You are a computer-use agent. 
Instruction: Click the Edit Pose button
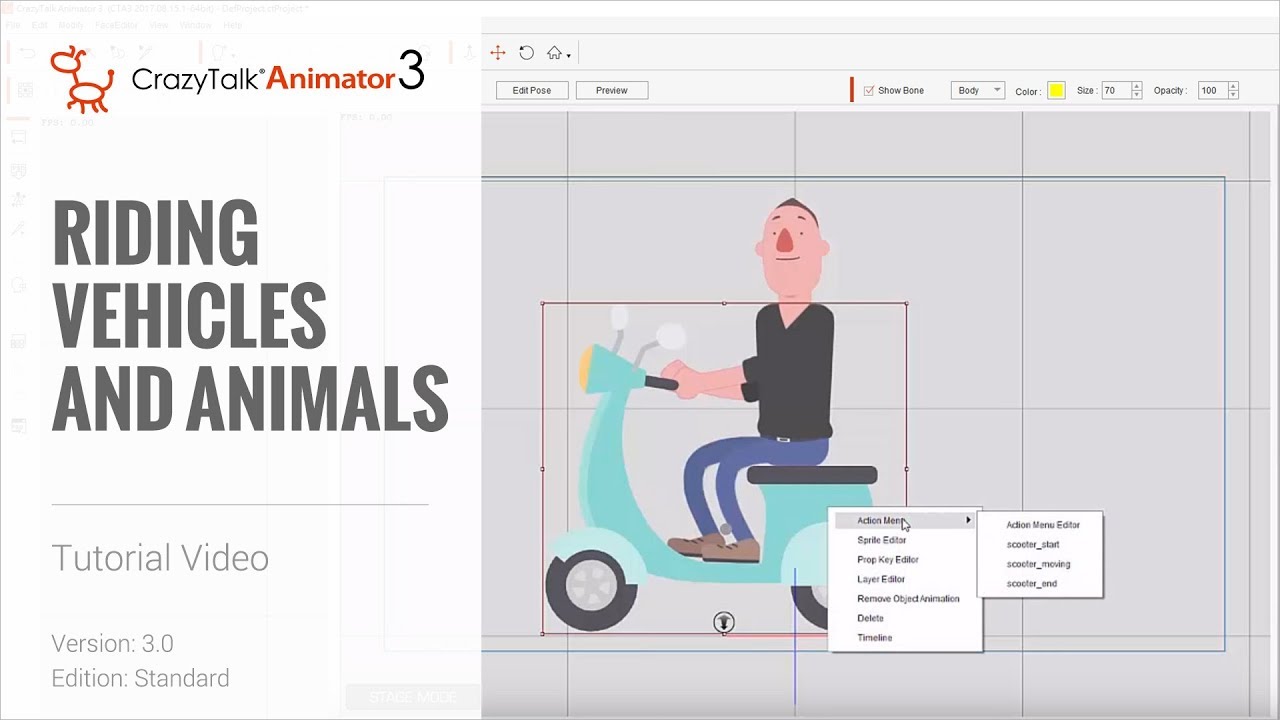coord(532,90)
